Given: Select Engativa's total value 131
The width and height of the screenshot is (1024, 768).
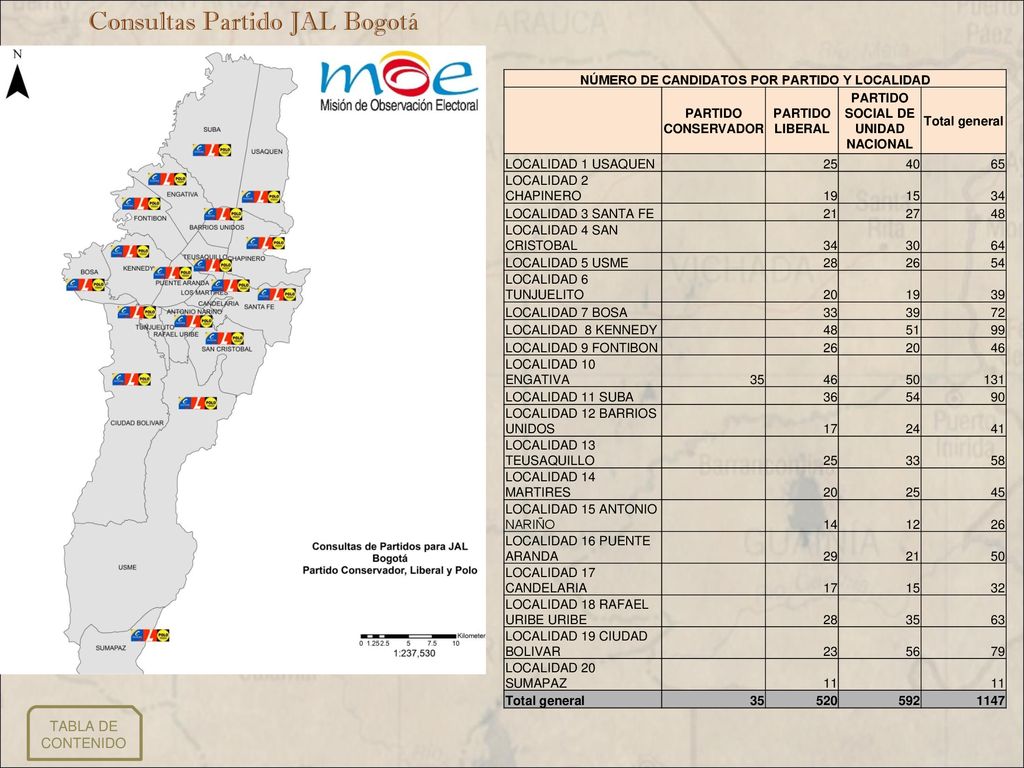Looking at the screenshot, I should click(994, 379).
